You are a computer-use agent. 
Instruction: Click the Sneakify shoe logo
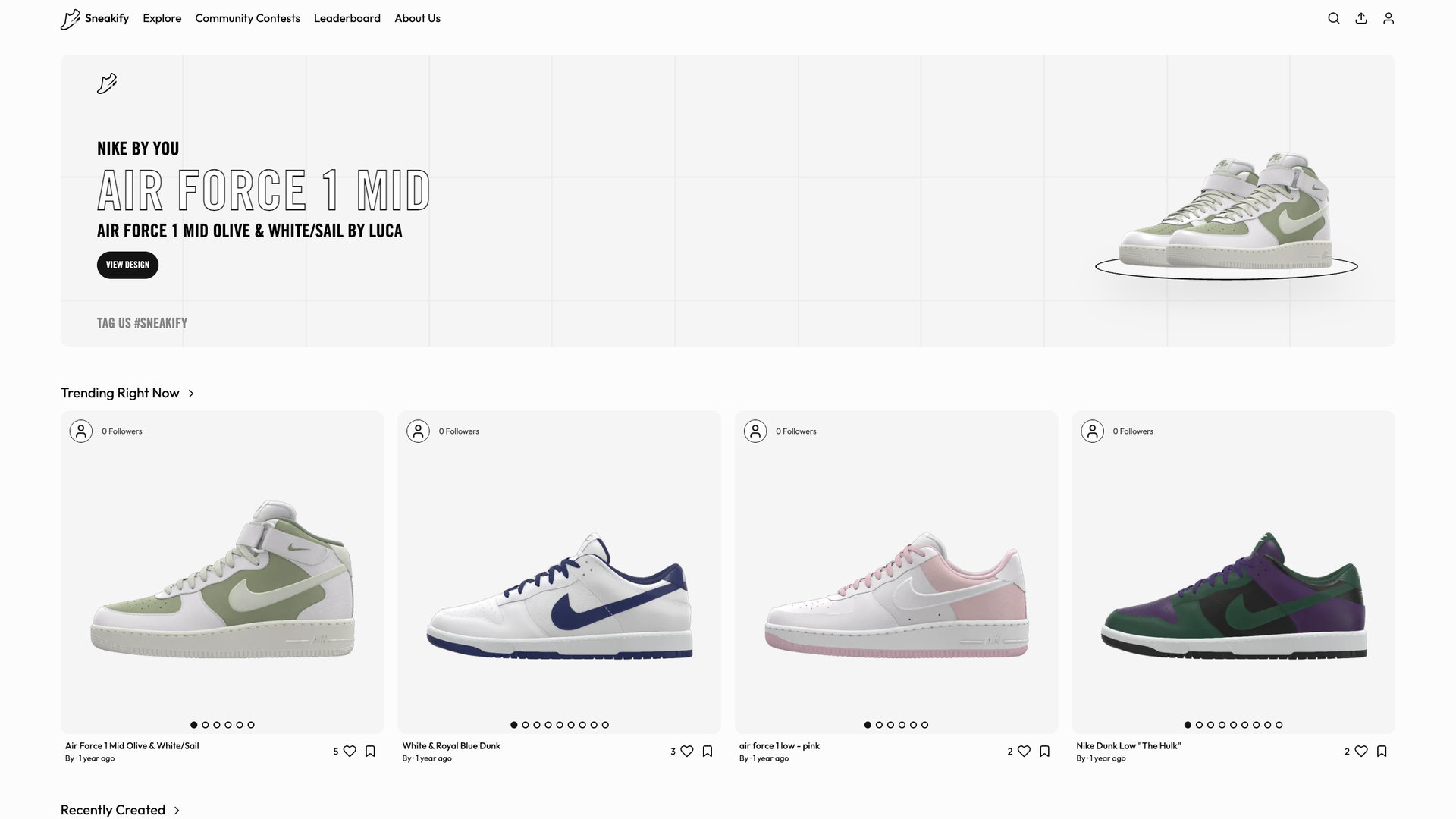pyautogui.click(x=71, y=19)
